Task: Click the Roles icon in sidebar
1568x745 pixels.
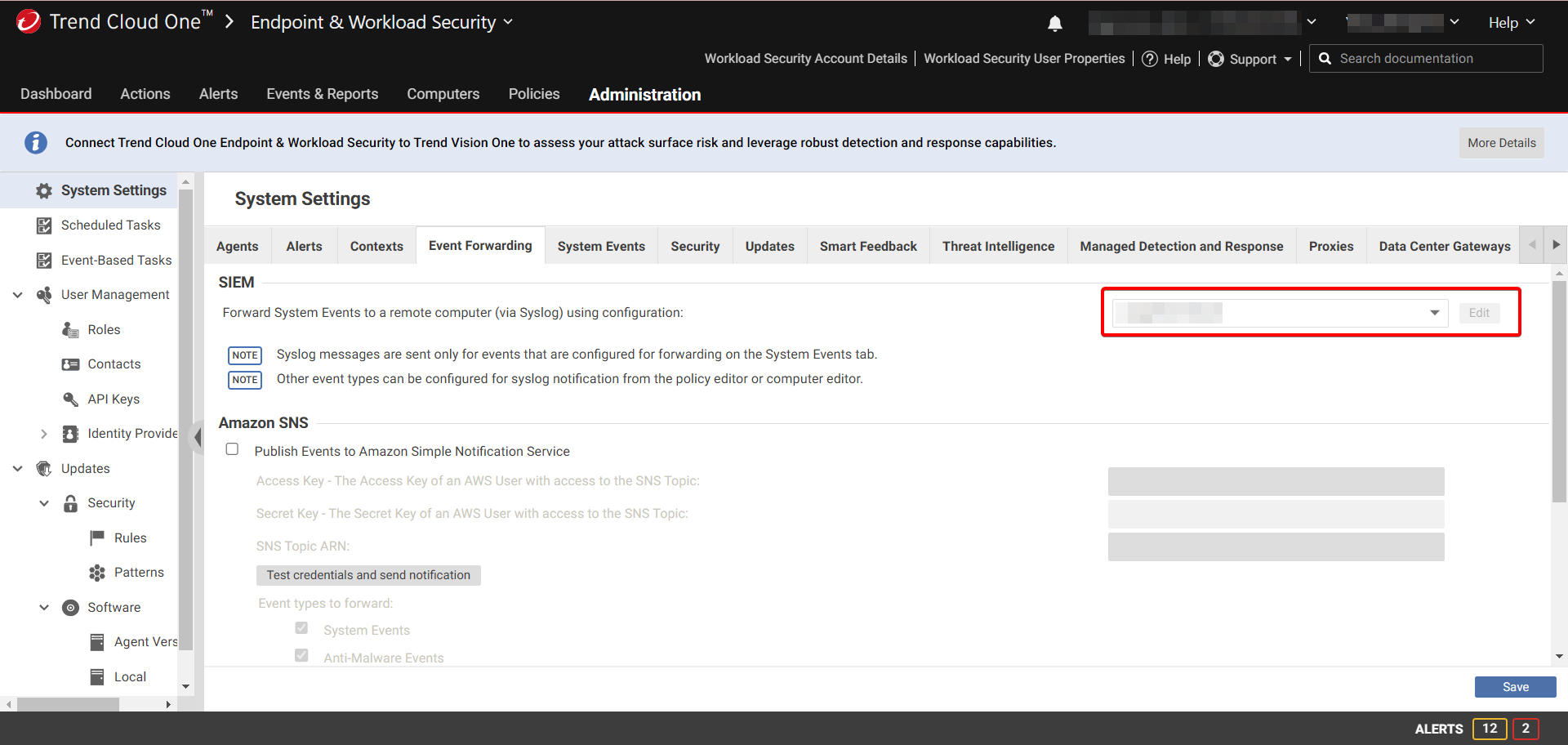Action: (x=71, y=330)
